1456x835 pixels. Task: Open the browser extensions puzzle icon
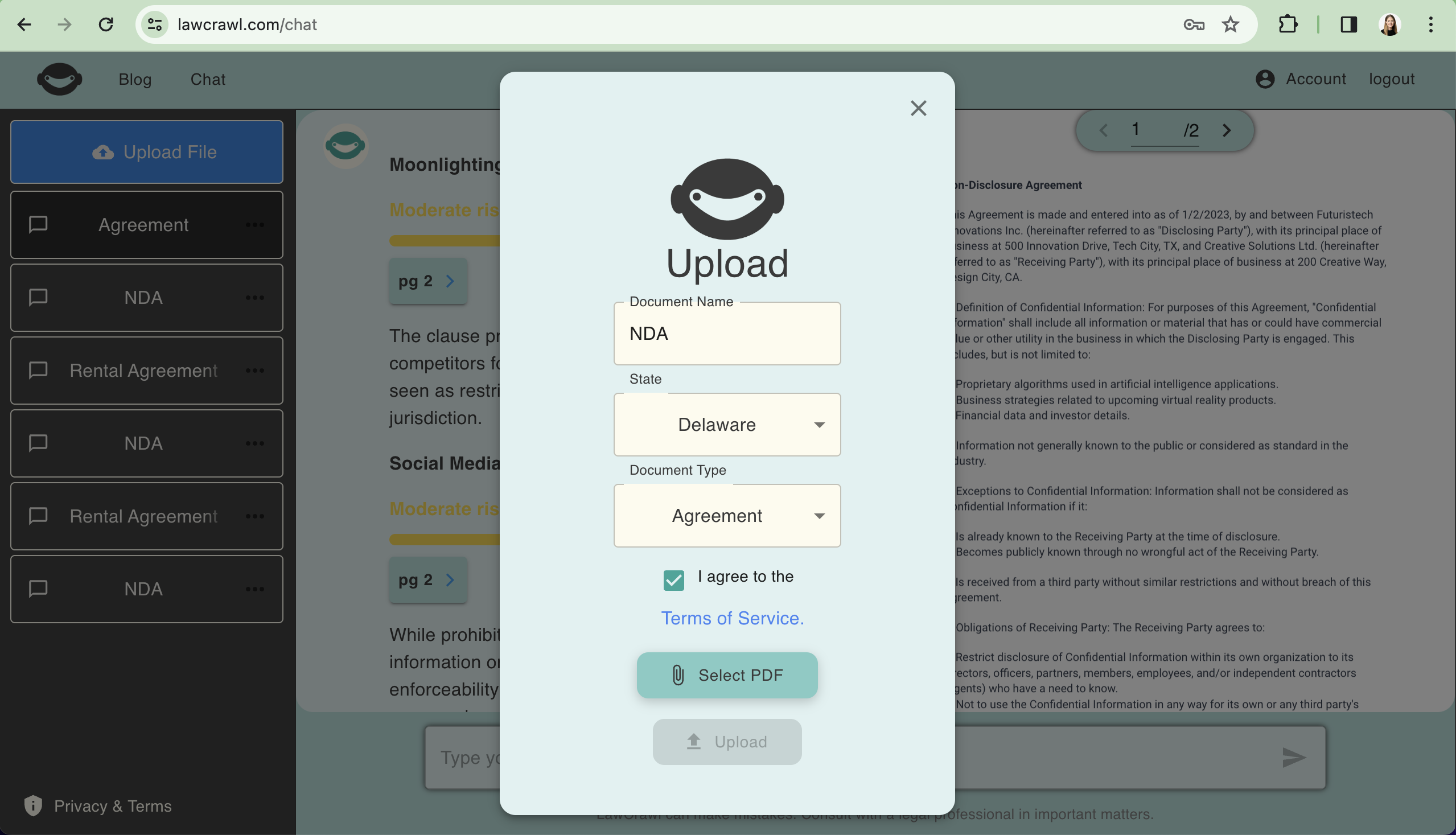pyautogui.click(x=1288, y=24)
